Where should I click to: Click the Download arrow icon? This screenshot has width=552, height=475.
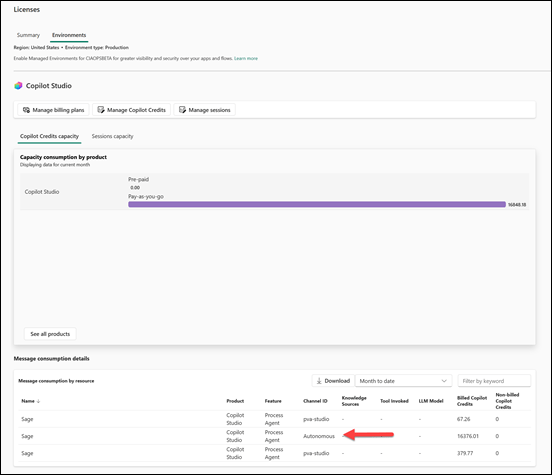click(x=319, y=381)
